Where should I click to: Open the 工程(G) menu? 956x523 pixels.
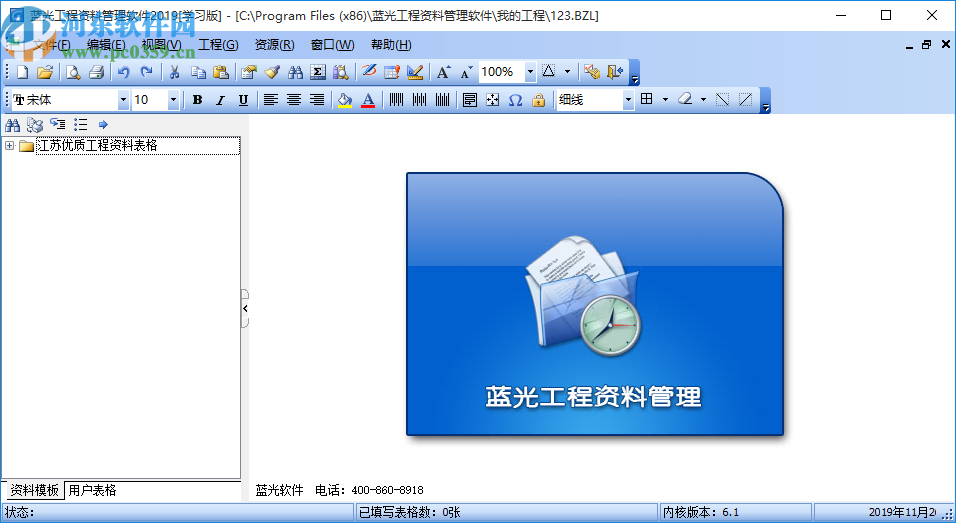[x=218, y=44]
